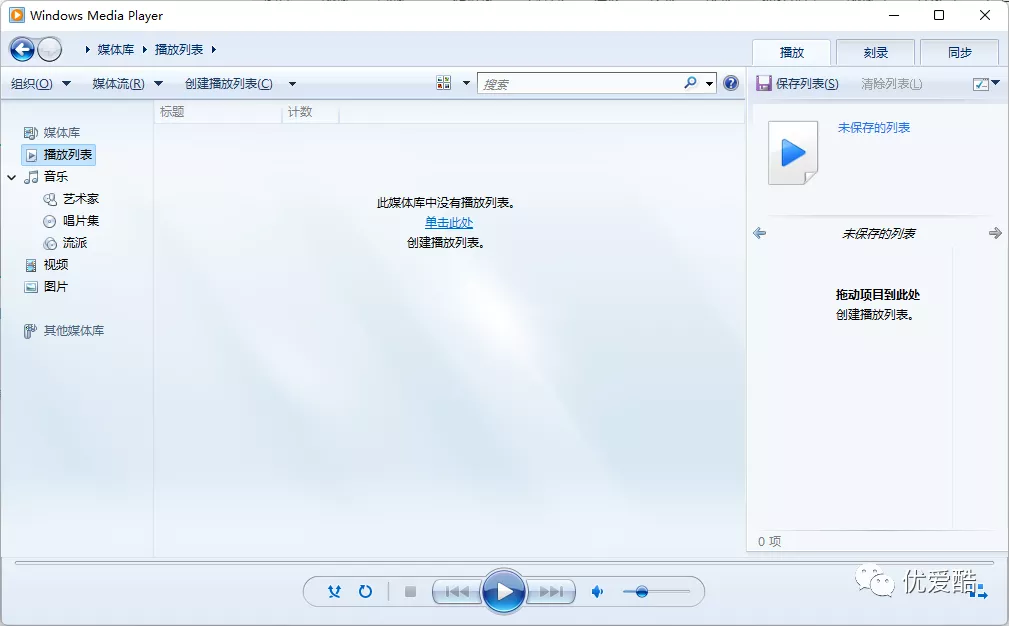
Task: Turn shuffle on in playback controls
Action: pos(335,591)
